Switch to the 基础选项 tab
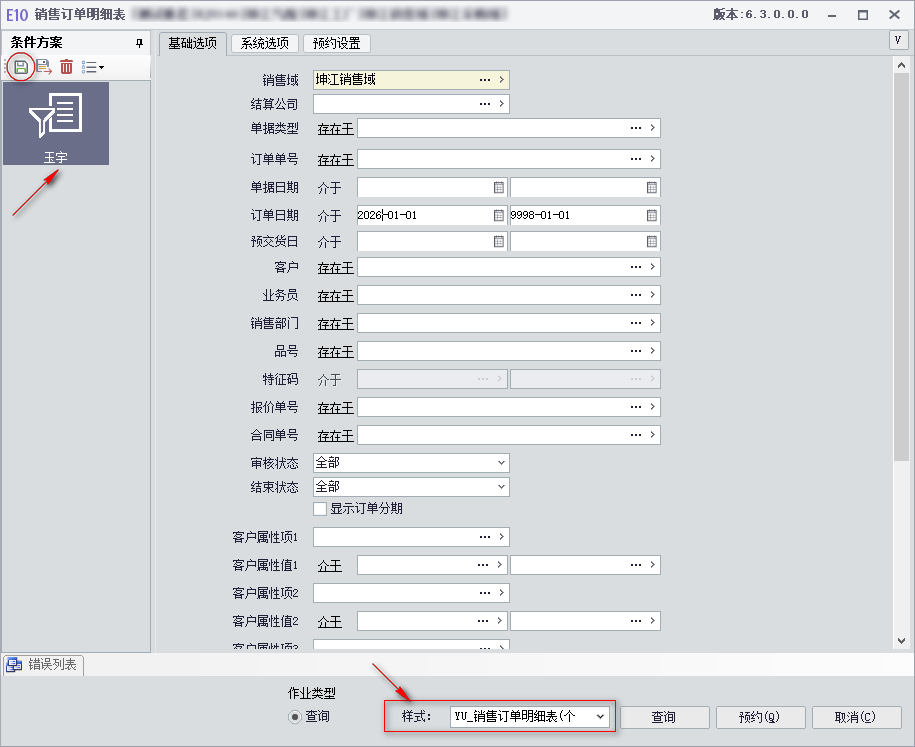915x747 pixels. tap(193, 43)
